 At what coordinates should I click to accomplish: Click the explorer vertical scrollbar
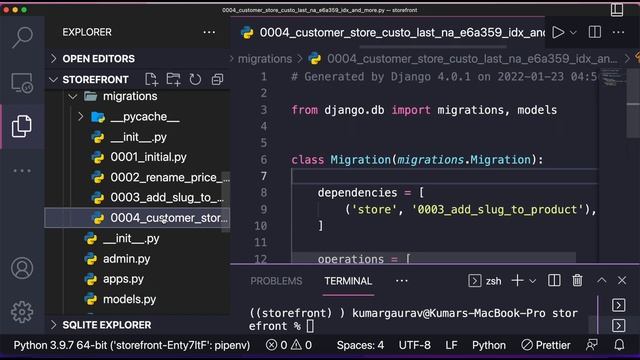tap(226, 202)
